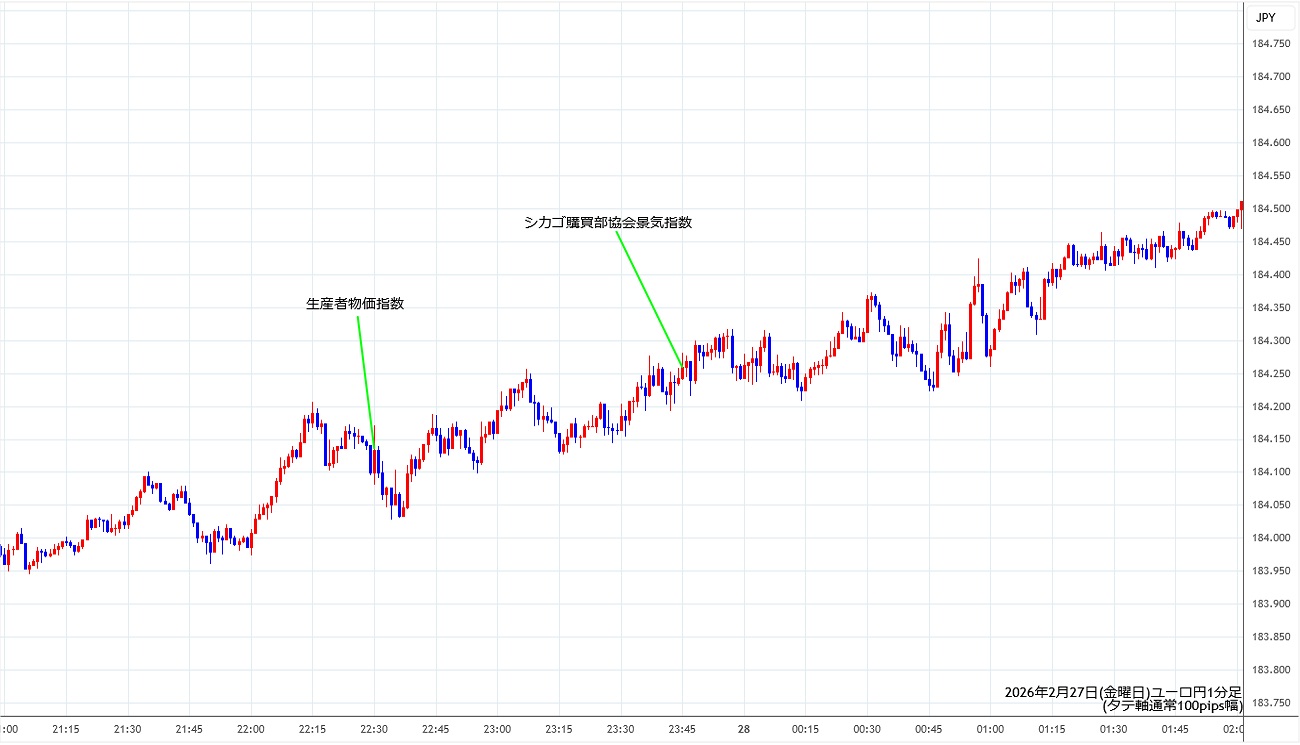Click the 183.750 price axis label
The image size is (1300, 745).
pos(1270,703)
